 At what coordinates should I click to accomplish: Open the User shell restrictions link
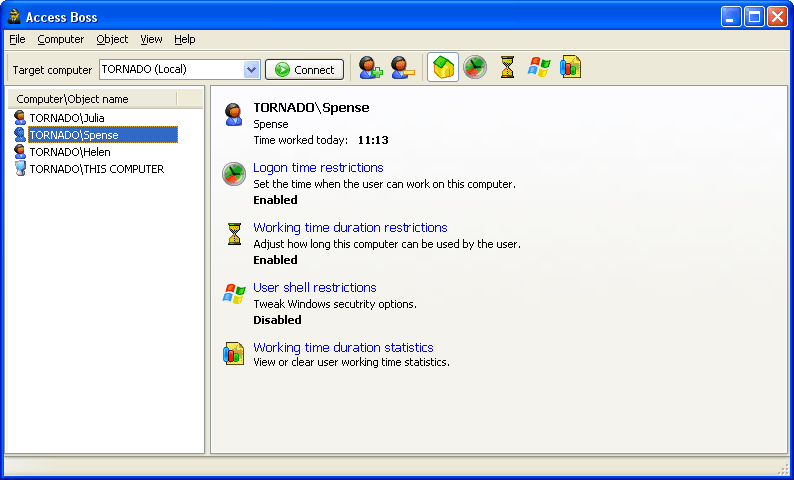coord(315,288)
